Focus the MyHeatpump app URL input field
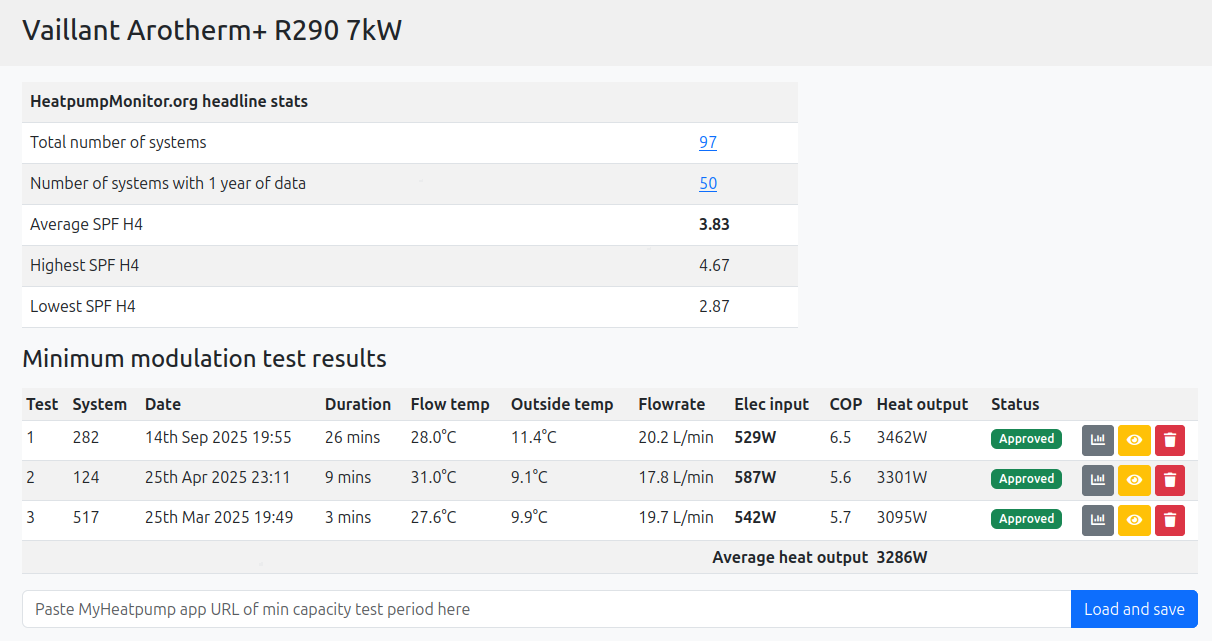The image size is (1212, 641). tap(546, 609)
